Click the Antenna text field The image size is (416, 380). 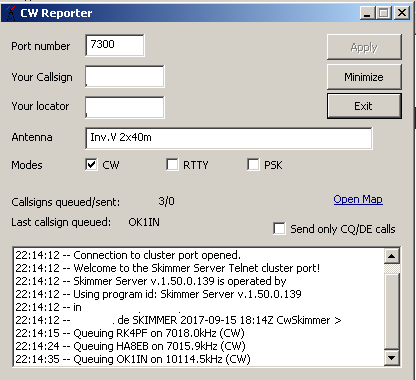pos(229,138)
